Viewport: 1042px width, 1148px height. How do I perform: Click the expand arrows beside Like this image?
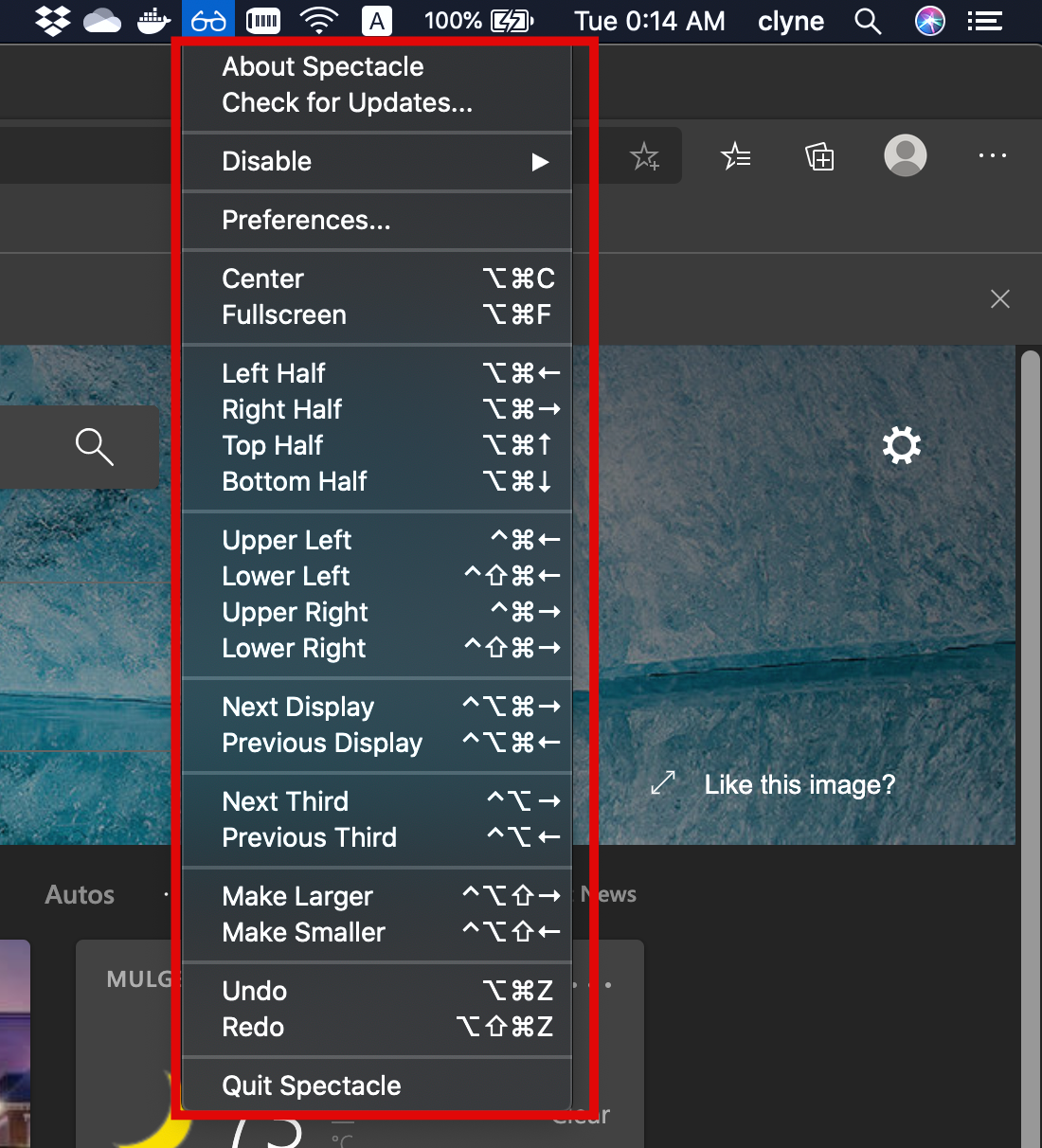coord(663,783)
